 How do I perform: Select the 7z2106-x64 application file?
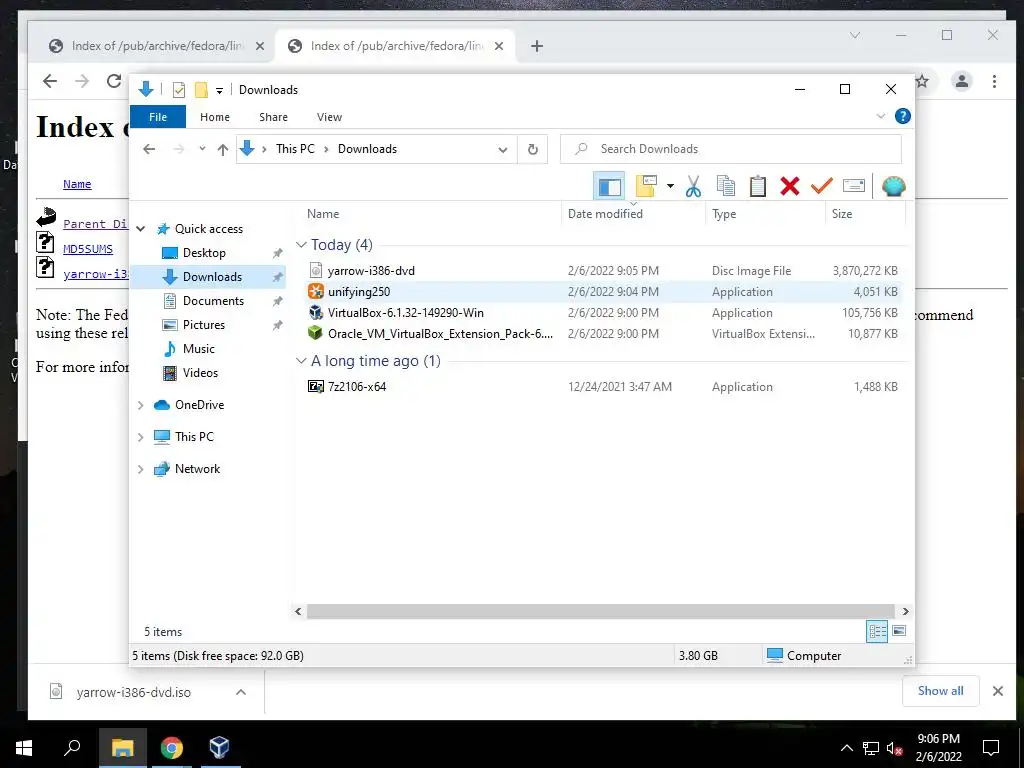click(603, 387)
